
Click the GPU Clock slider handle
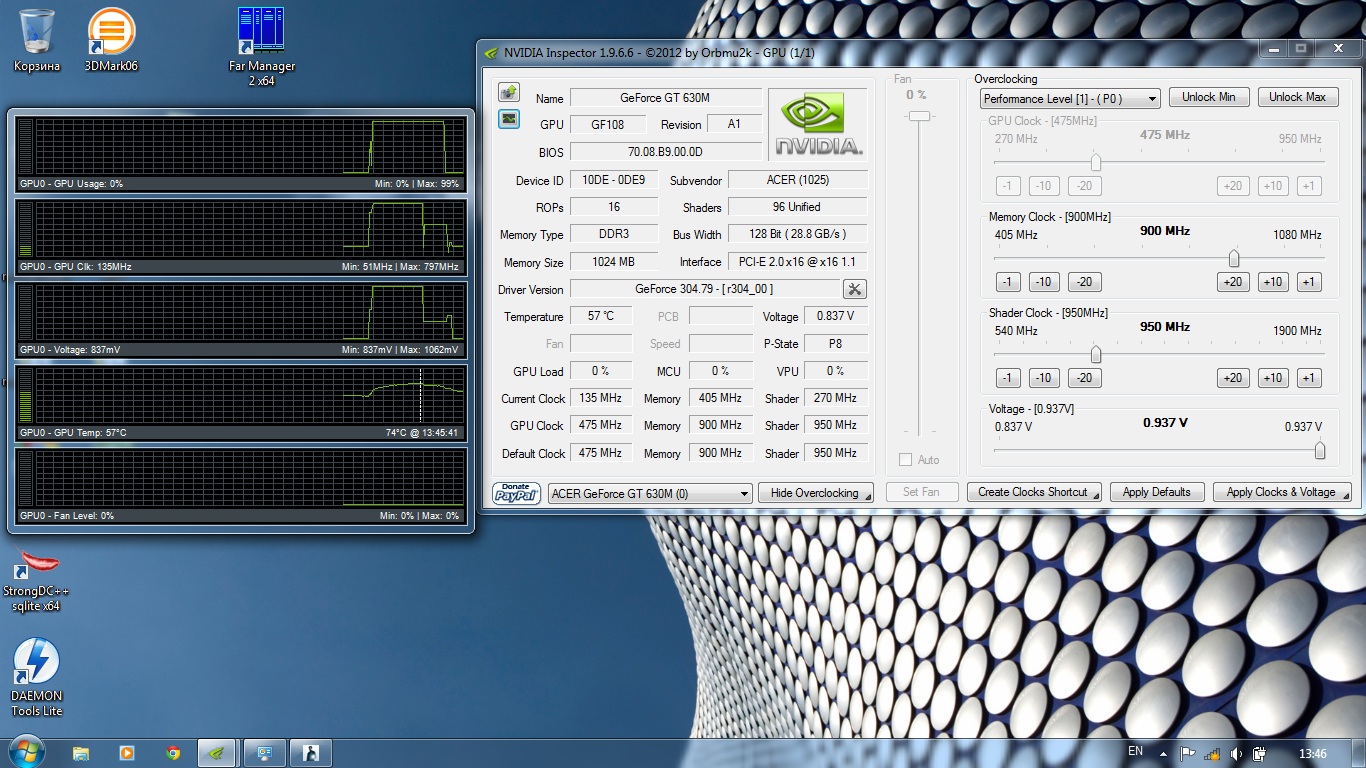click(x=1096, y=162)
